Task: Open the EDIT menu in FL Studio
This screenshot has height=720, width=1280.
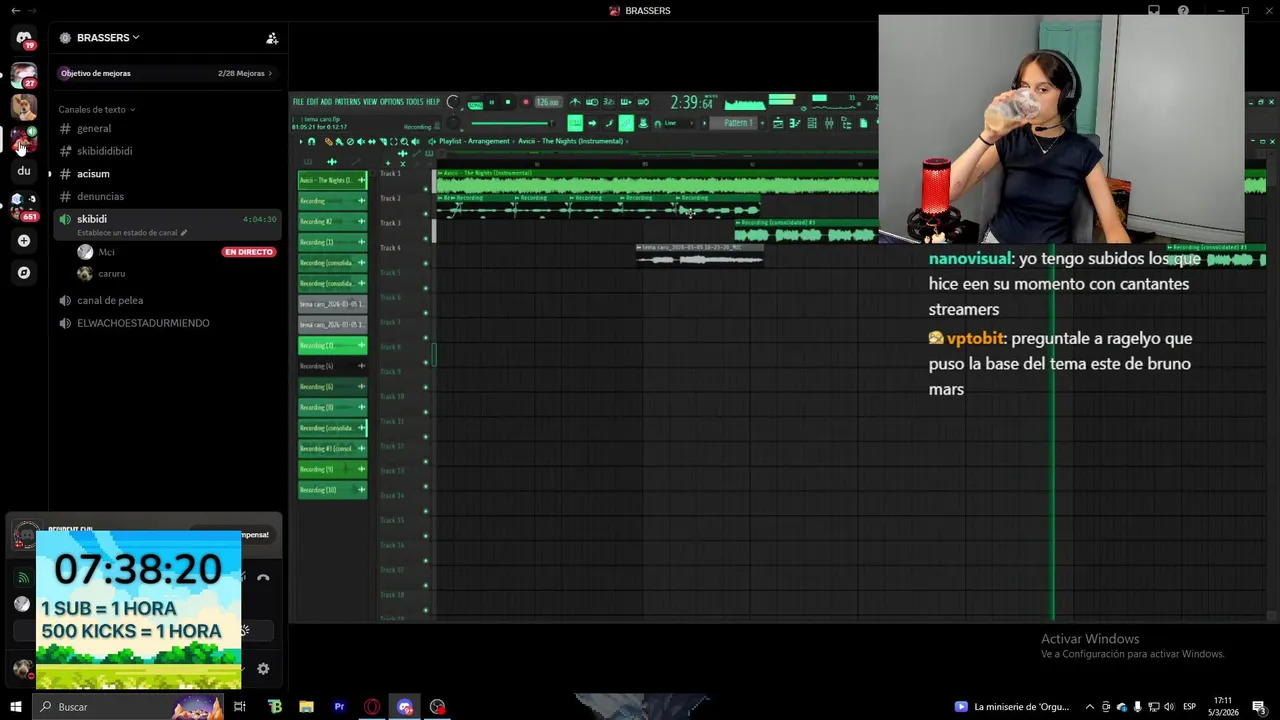Action: [x=313, y=102]
